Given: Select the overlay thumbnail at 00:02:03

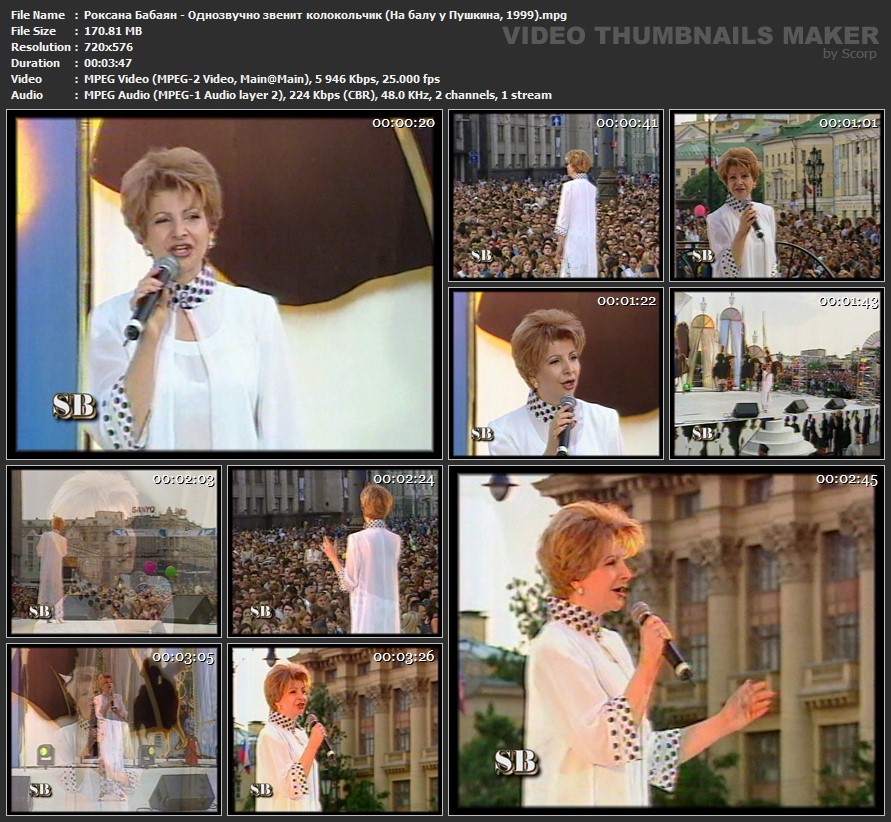Looking at the screenshot, I should tap(114, 551).
